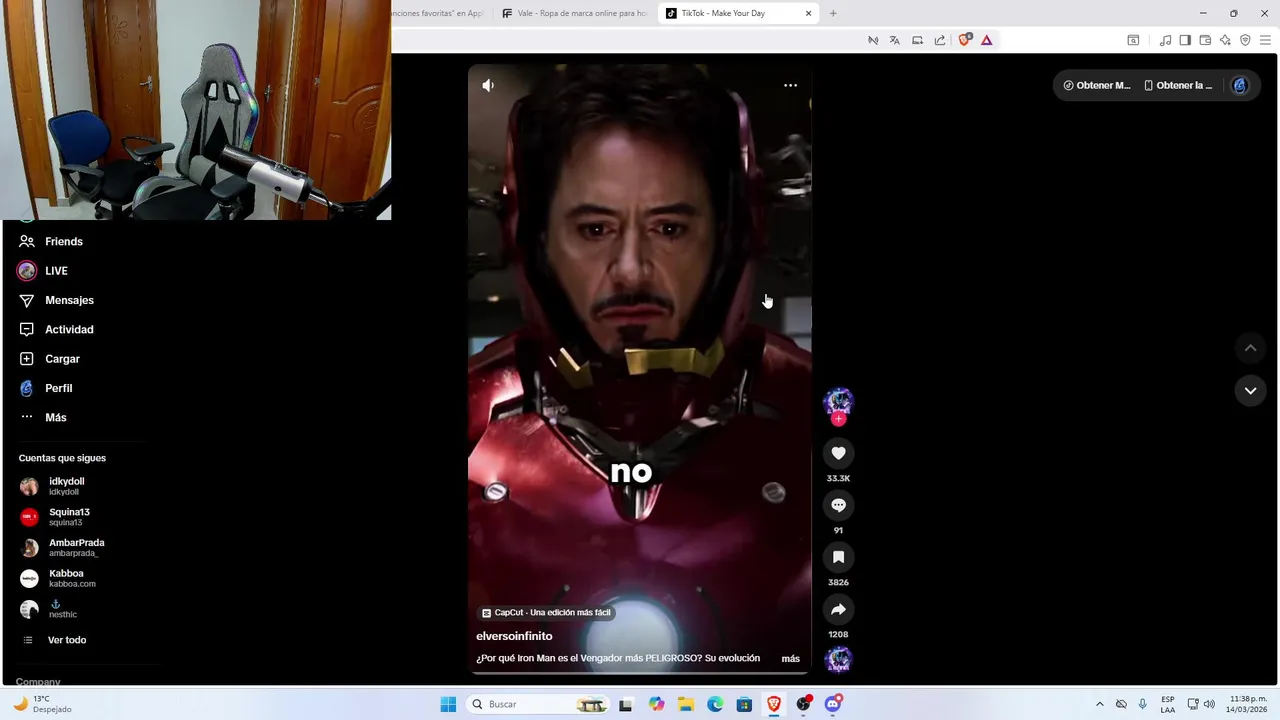Expand the video description with 'más'
Image resolution: width=1280 pixels, height=720 pixels.
coord(790,658)
